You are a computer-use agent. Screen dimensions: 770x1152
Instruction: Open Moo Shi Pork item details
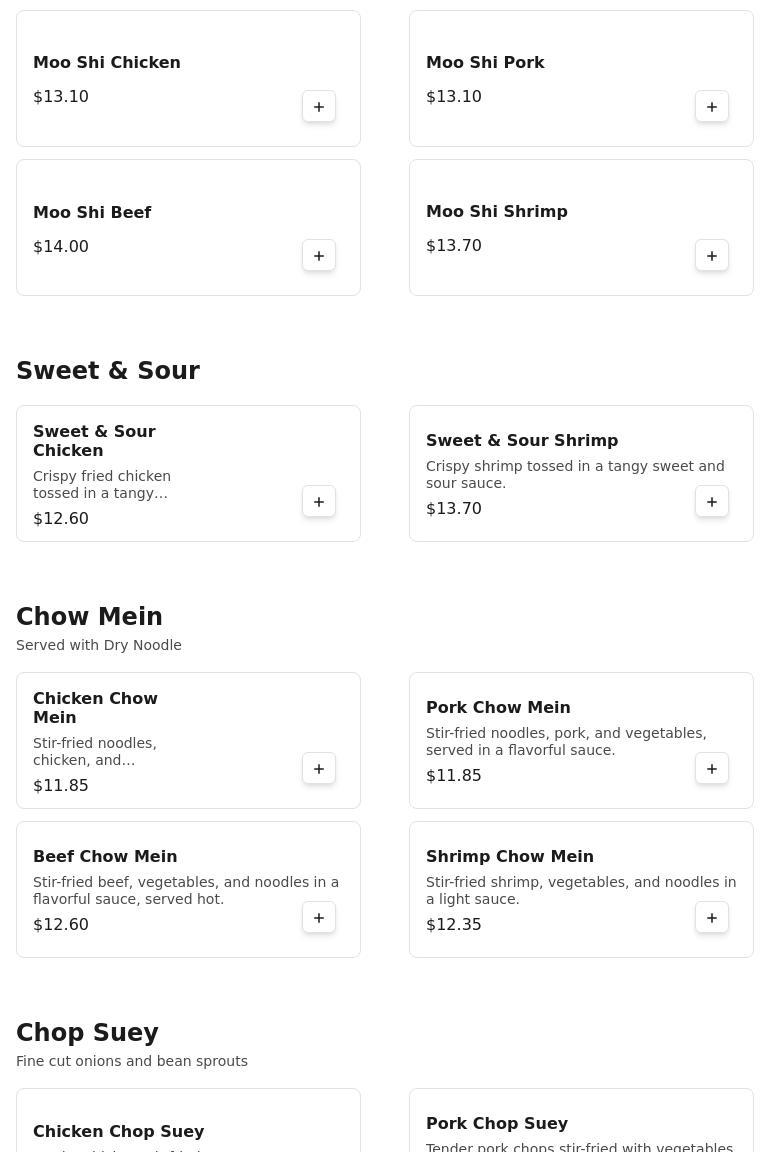[485, 63]
